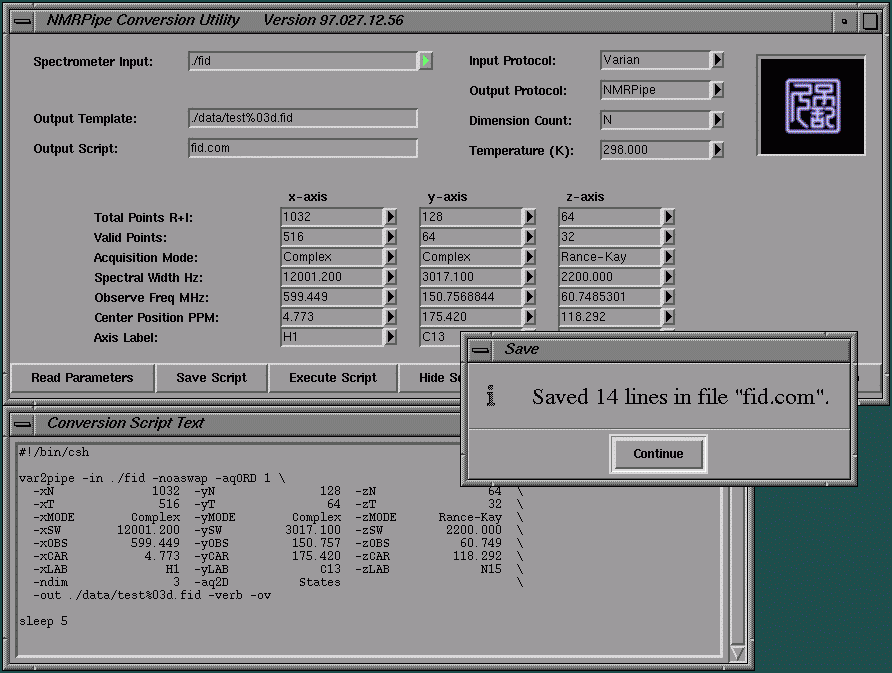Focus the Output Script field
Image resolution: width=892 pixels, height=673 pixels.
tap(303, 148)
